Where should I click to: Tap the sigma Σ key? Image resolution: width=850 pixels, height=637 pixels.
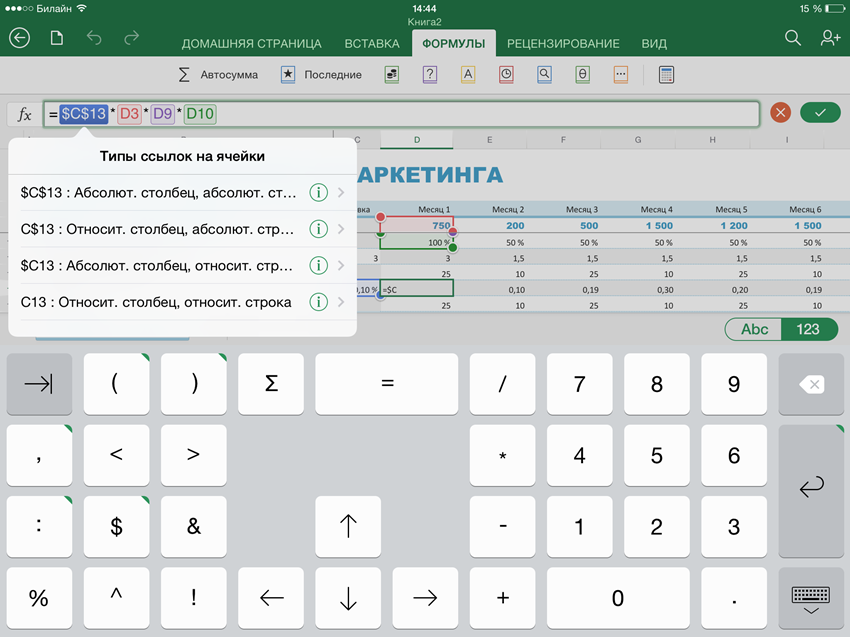coord(271,384)
